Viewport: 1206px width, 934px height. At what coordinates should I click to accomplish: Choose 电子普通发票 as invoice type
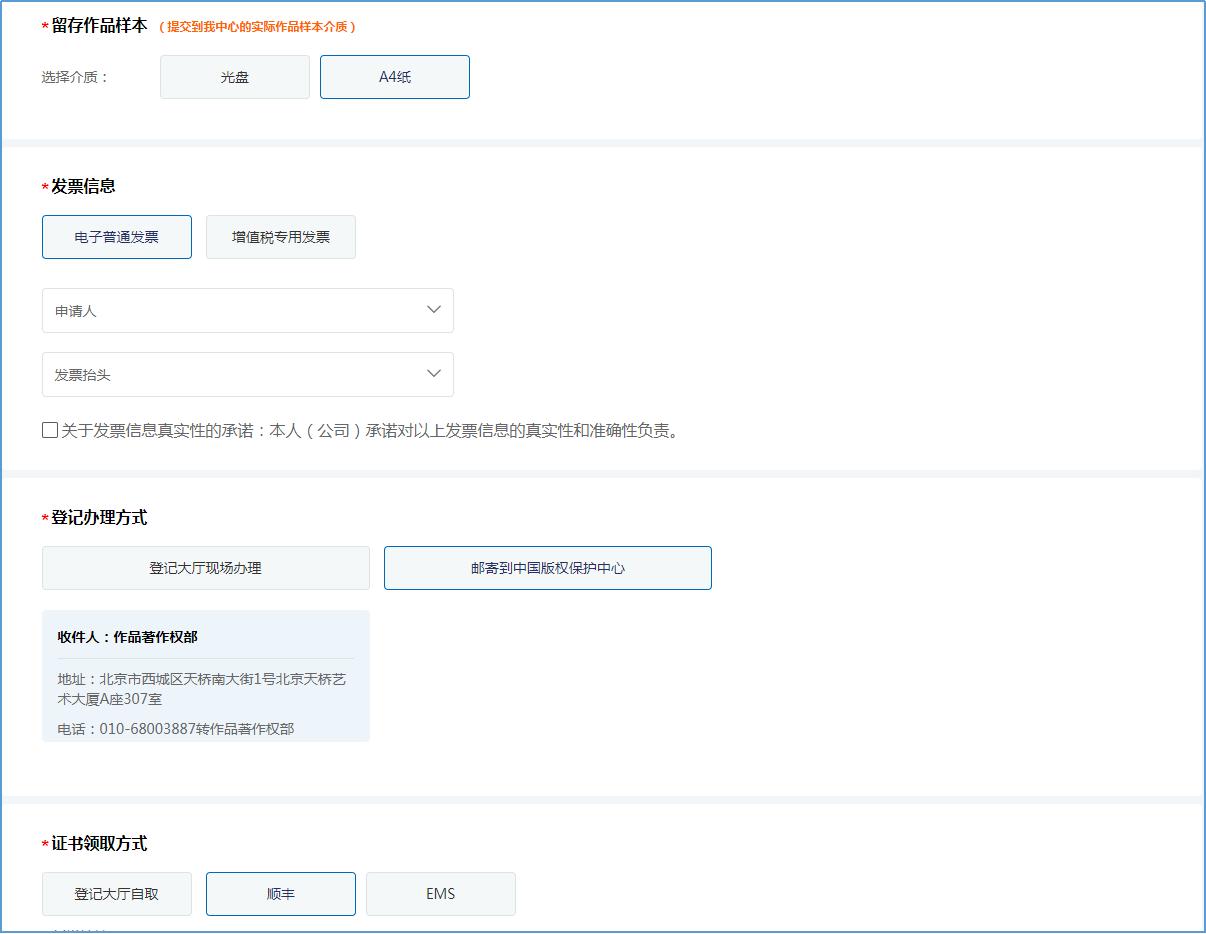pyautogui.click(x=116, y=237)
